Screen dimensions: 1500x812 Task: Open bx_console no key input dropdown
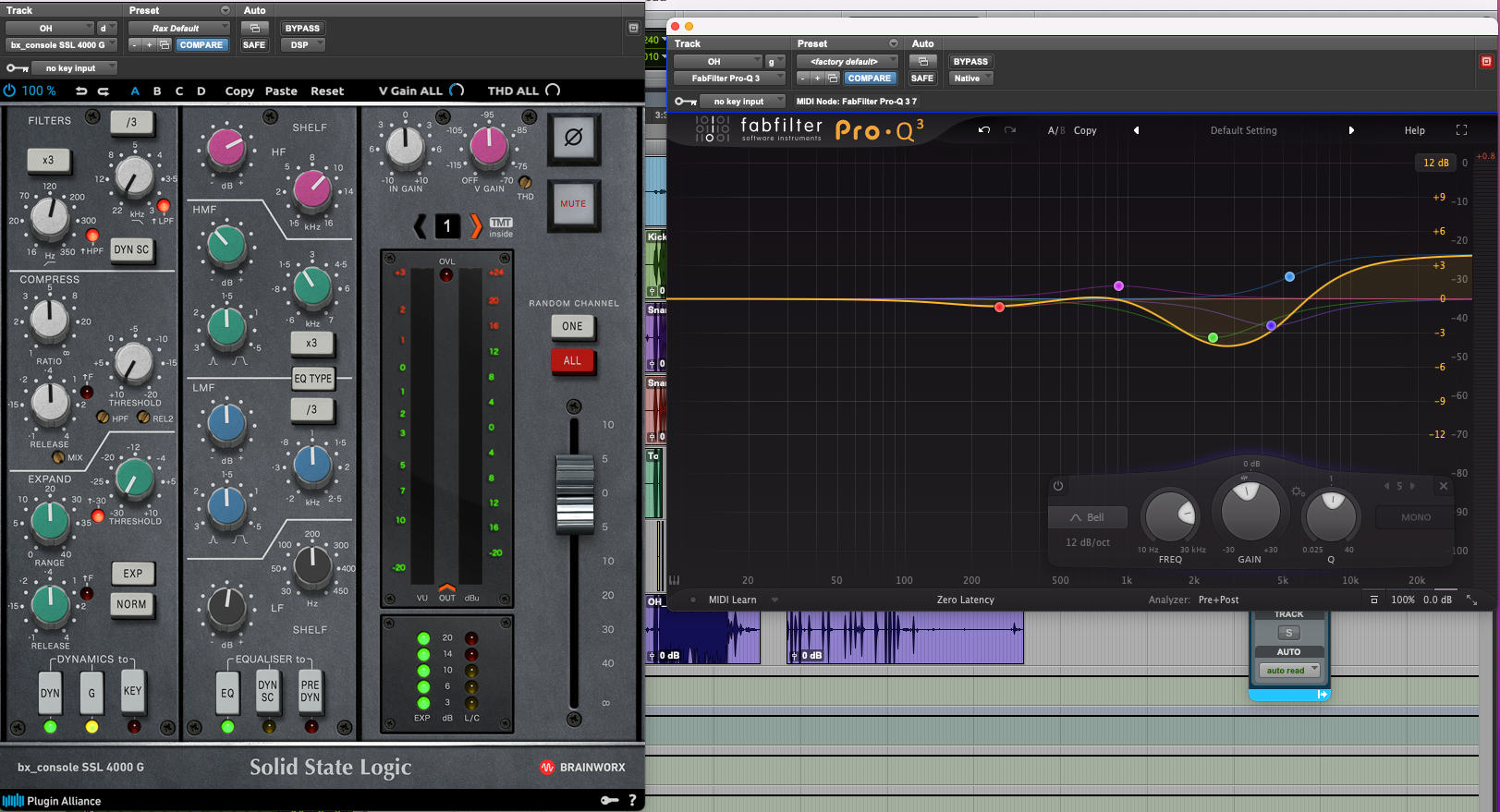[74, 68]
